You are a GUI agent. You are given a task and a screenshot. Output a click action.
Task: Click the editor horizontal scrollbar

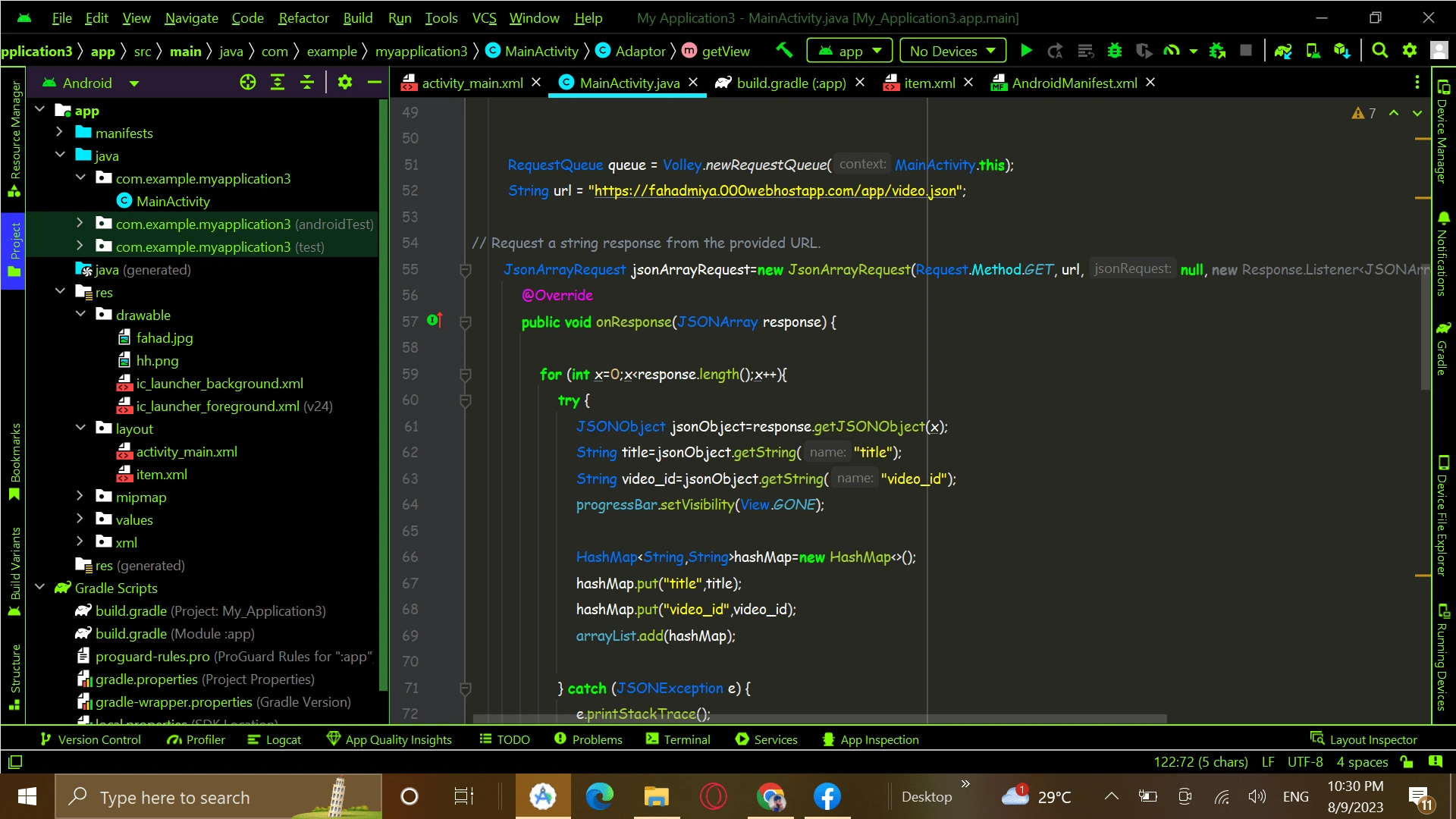[x=819, y=718]
